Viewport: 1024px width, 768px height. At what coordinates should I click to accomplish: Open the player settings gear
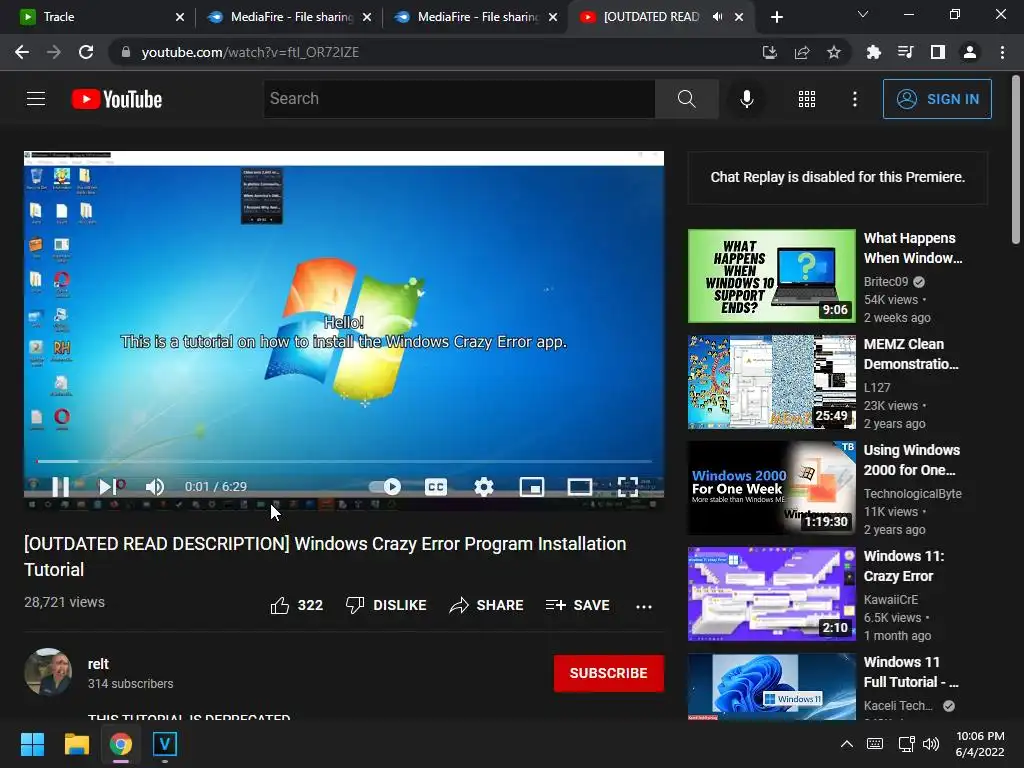coord(483,487)
